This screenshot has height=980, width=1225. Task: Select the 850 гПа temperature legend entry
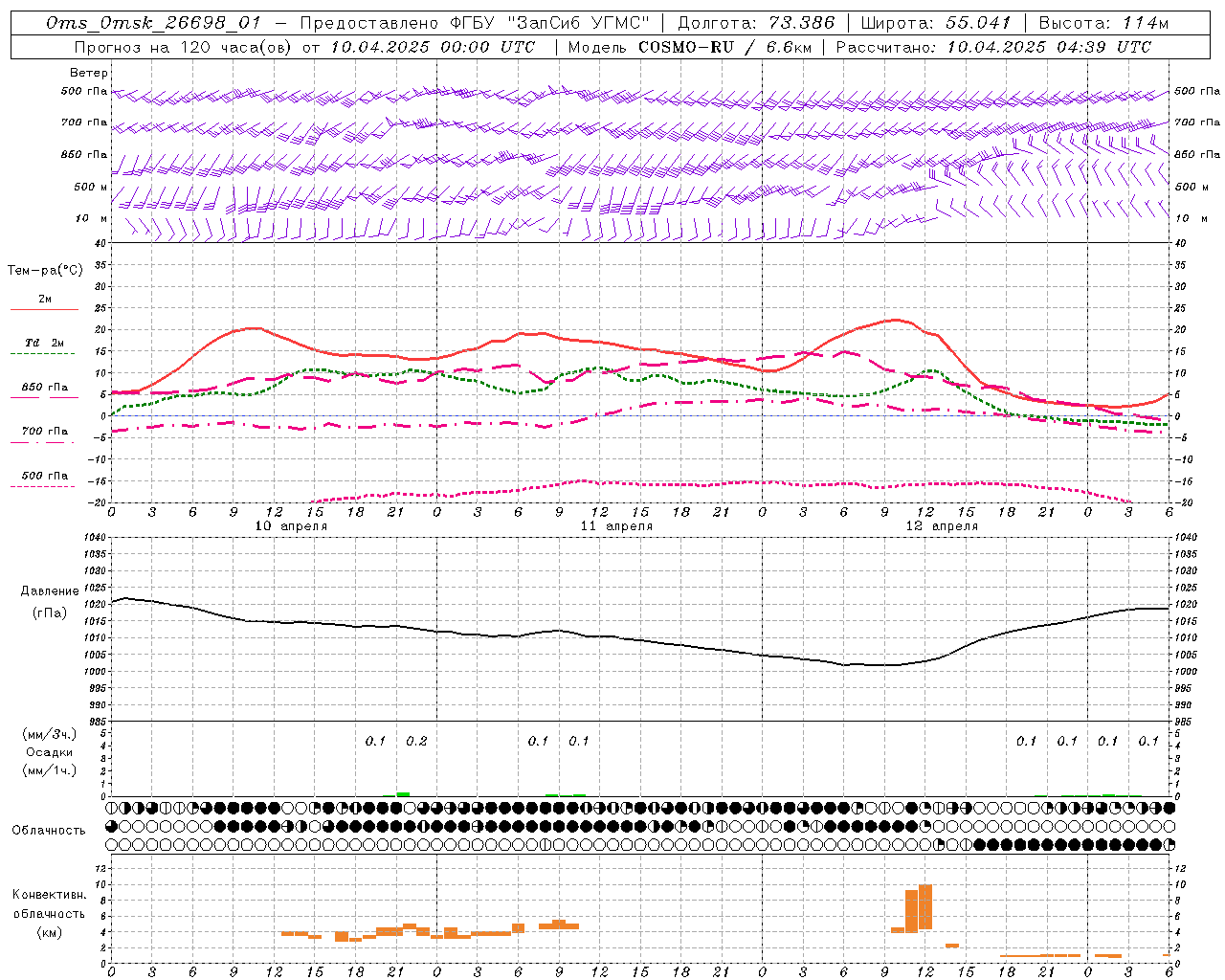point(44,387)
